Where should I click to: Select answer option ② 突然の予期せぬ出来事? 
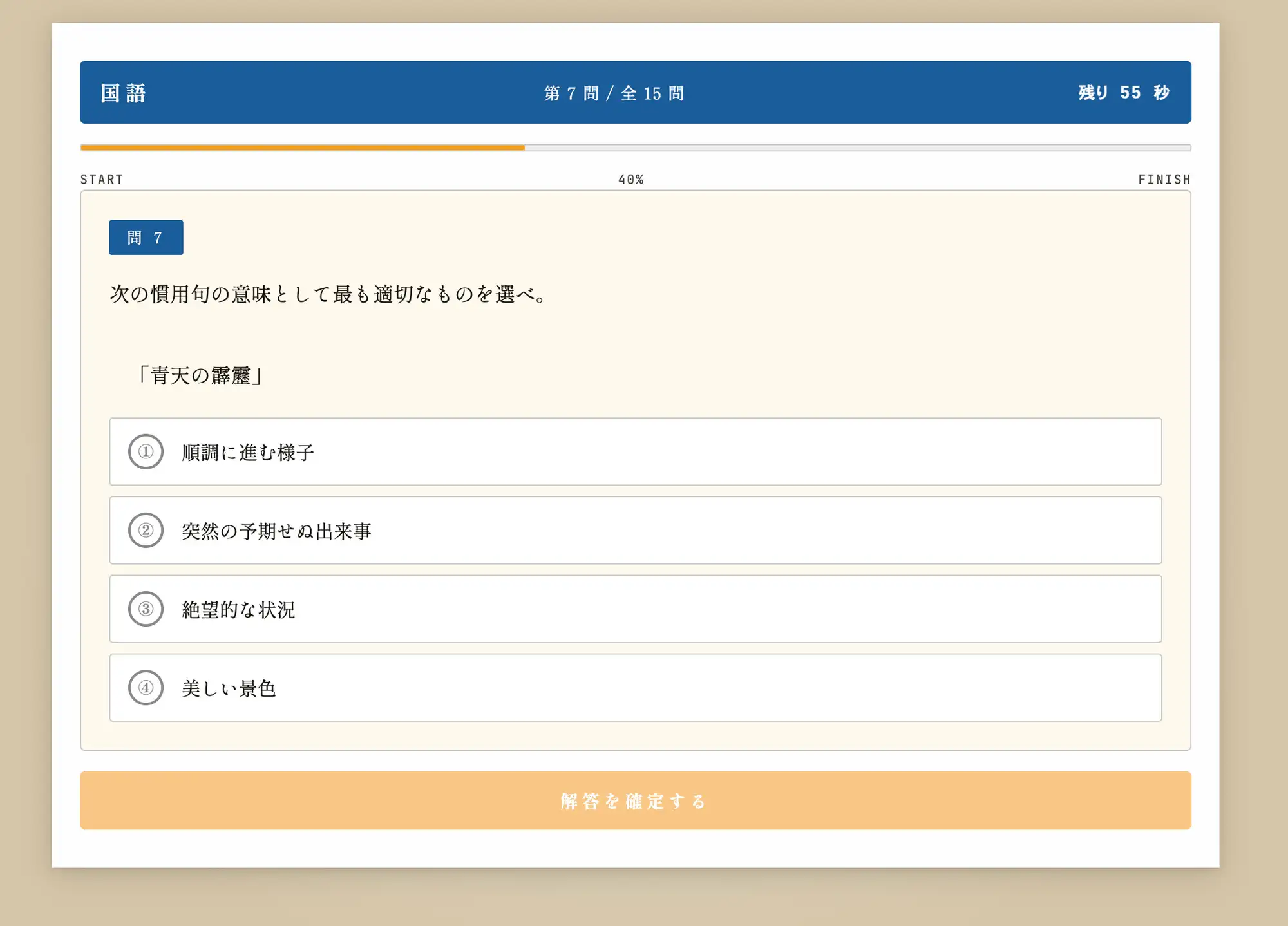634,531
